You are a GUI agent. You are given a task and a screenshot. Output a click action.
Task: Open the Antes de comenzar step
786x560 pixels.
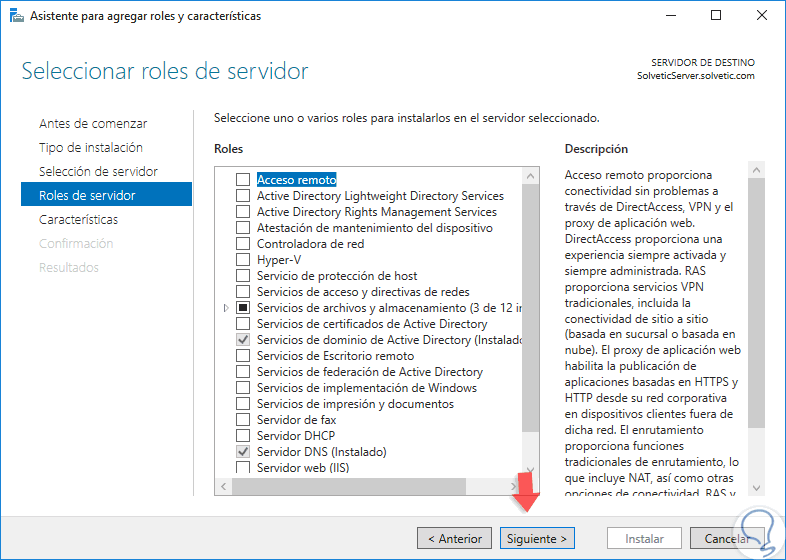pyautogui.click(x=93, y=123)
